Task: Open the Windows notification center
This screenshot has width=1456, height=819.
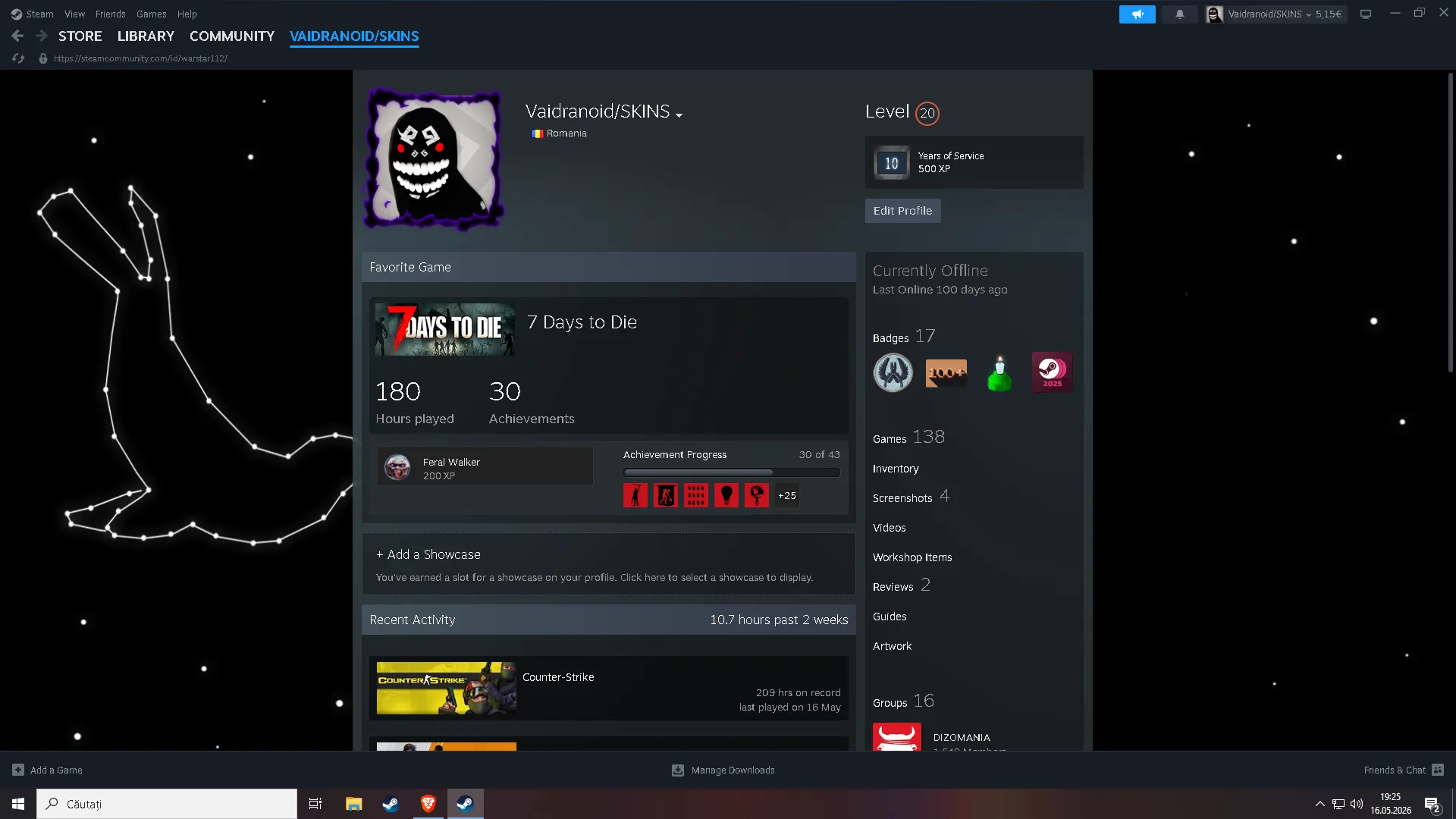Action: click(x=1432, y=804)
